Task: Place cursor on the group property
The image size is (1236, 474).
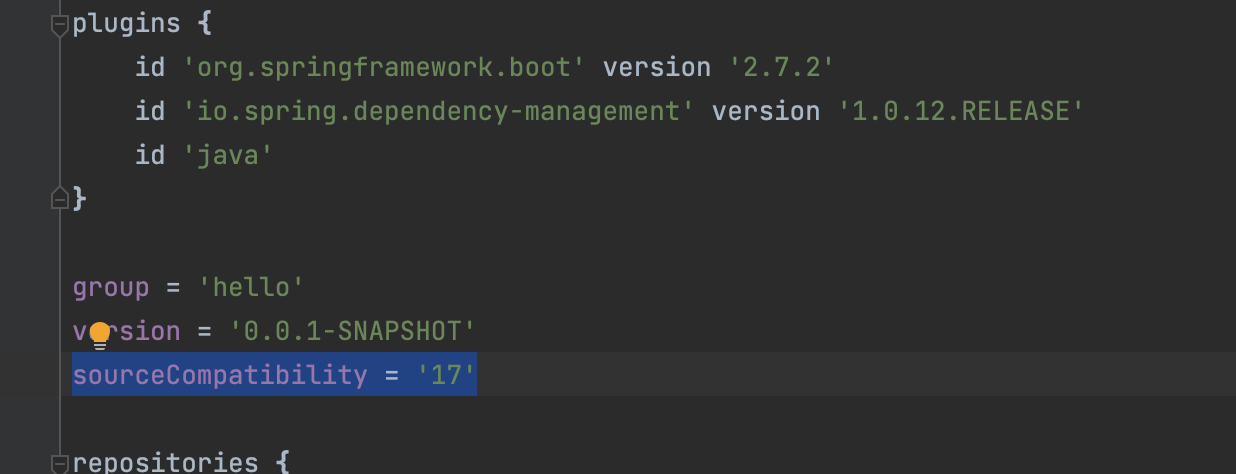Action: 110,288
